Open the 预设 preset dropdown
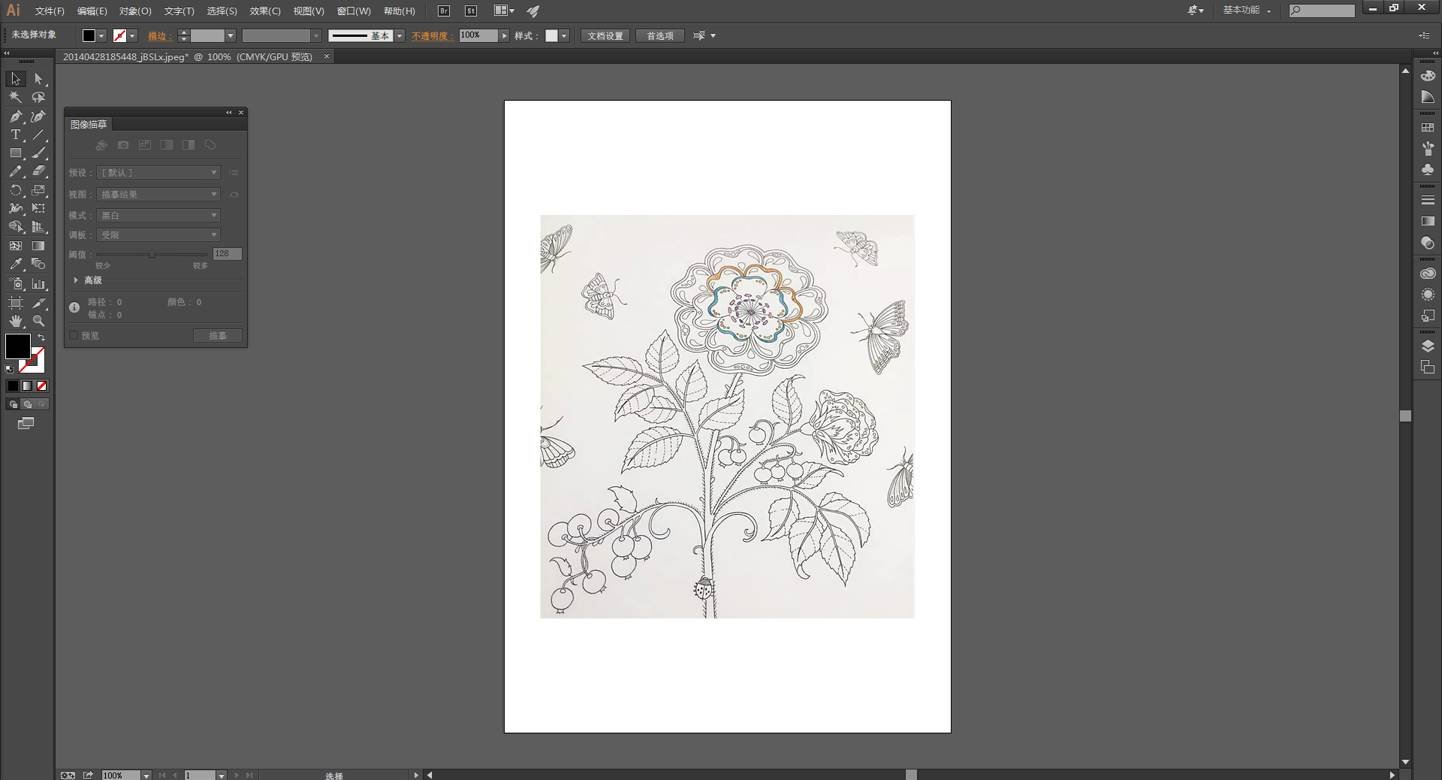The height and width of the screenshot is (780, 1442). [x=158, y=173]
